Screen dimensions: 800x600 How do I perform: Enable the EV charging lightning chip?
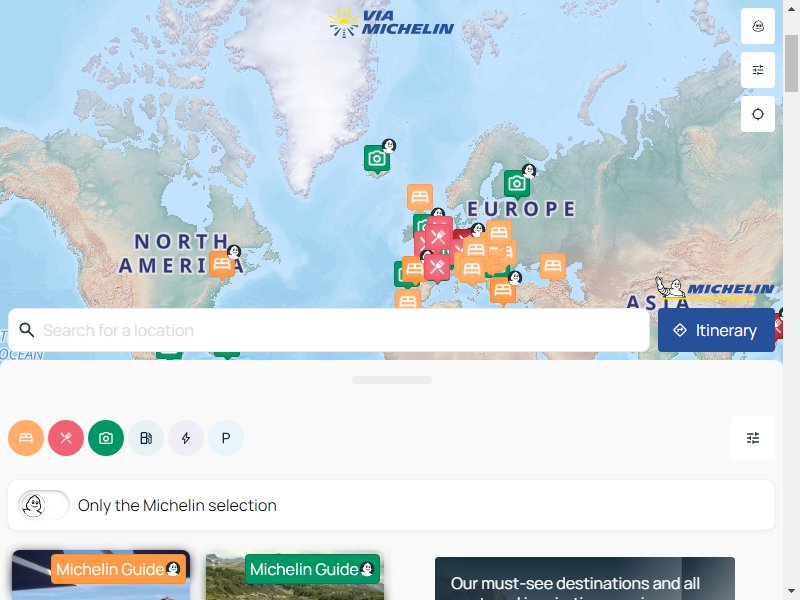(186, 438)
